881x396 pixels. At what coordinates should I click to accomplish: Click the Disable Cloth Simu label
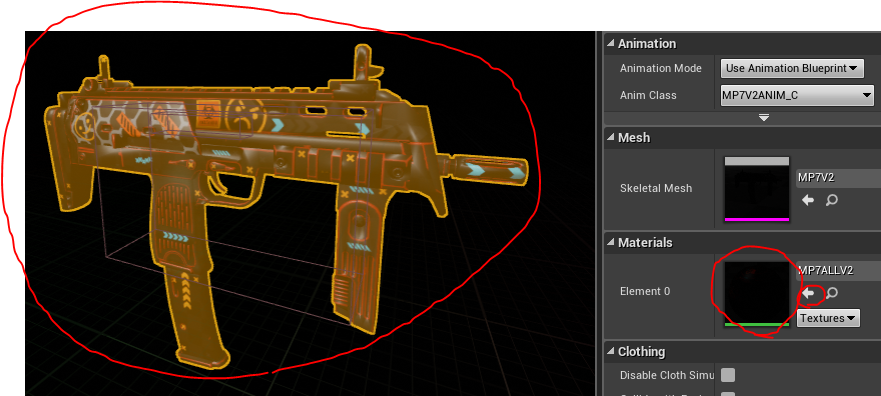pos(667,375)
